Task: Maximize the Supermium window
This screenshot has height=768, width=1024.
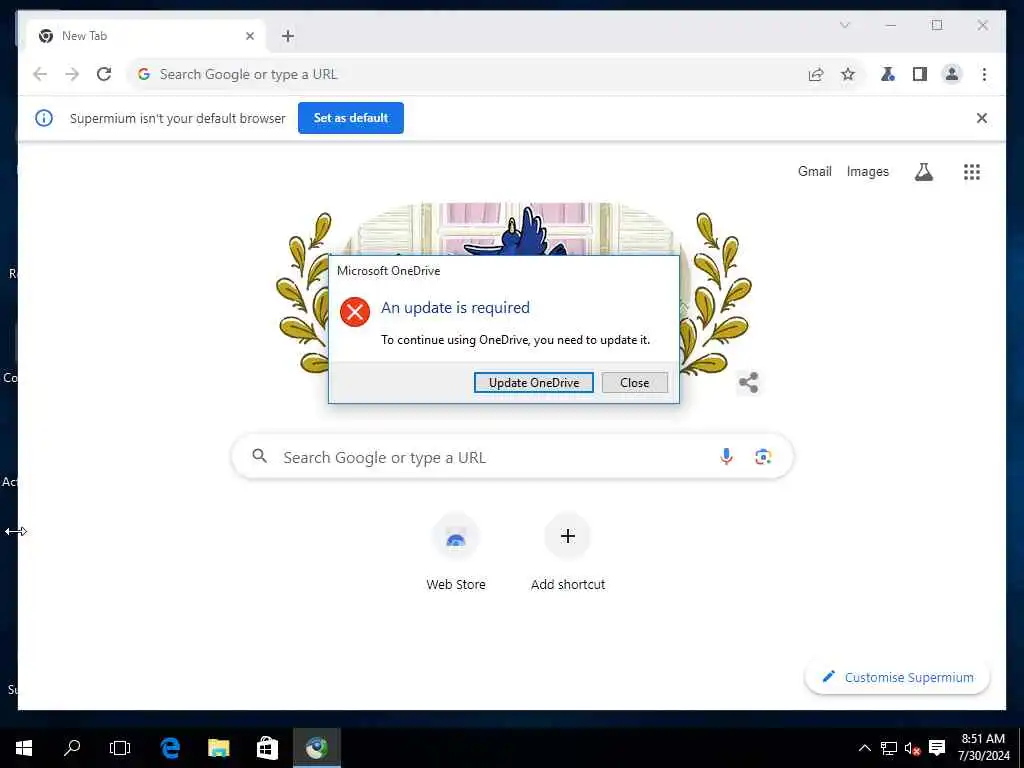Action: click(936, 25)
